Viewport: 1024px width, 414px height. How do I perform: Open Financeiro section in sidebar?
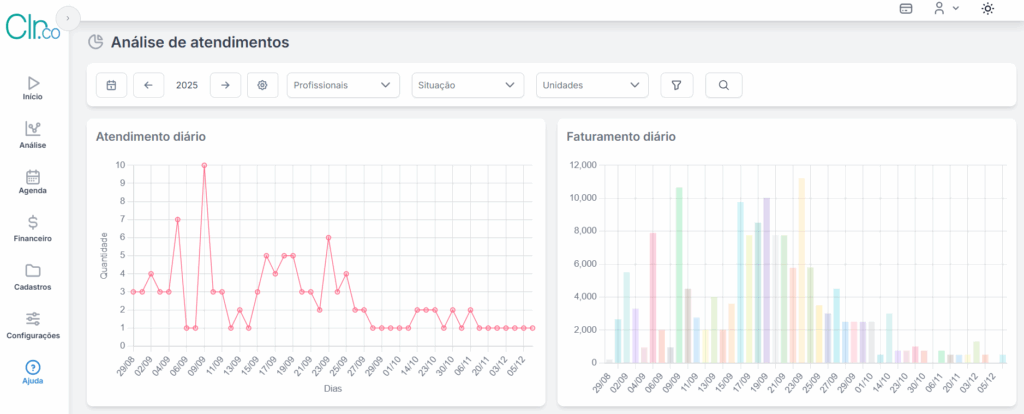33,229
